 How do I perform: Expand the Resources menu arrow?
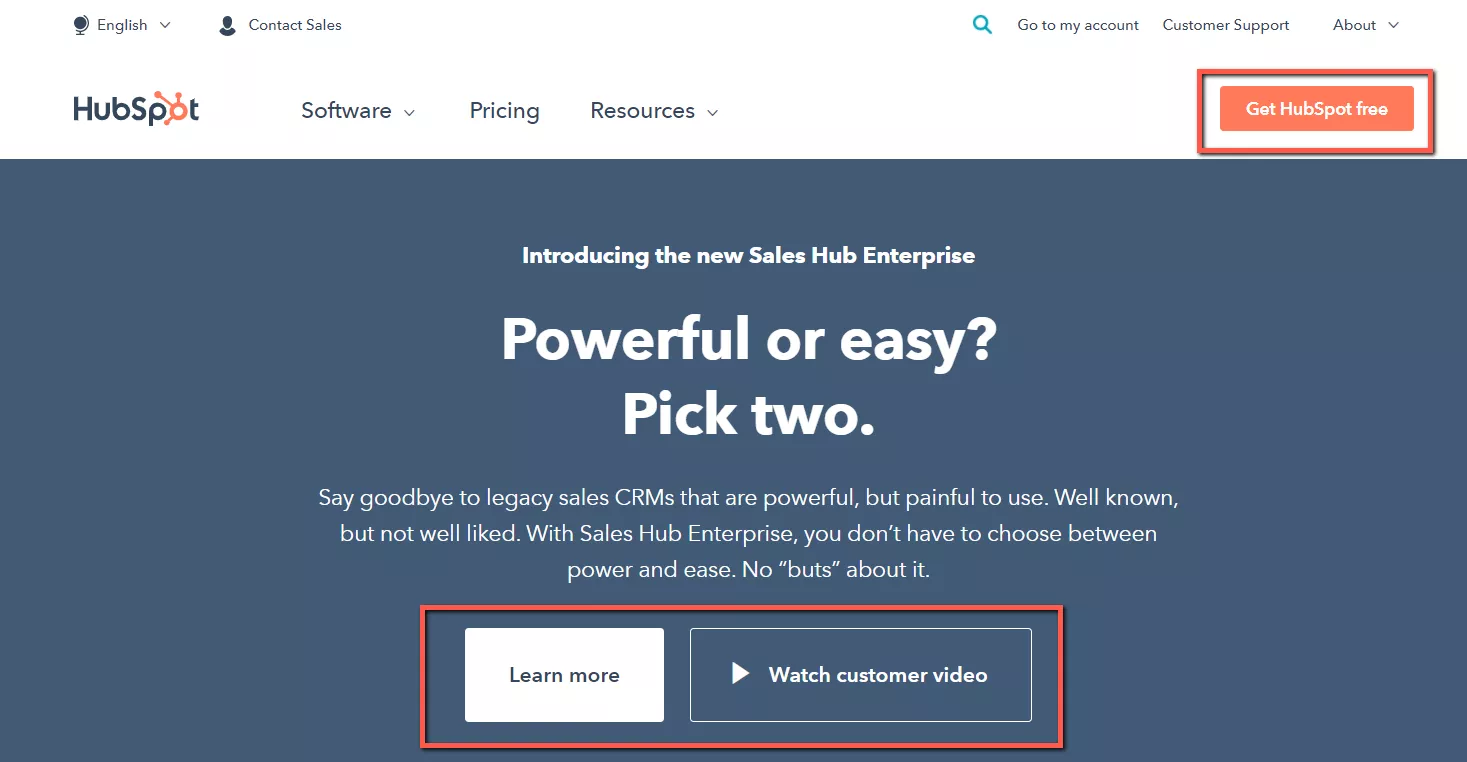coord(713,112)
